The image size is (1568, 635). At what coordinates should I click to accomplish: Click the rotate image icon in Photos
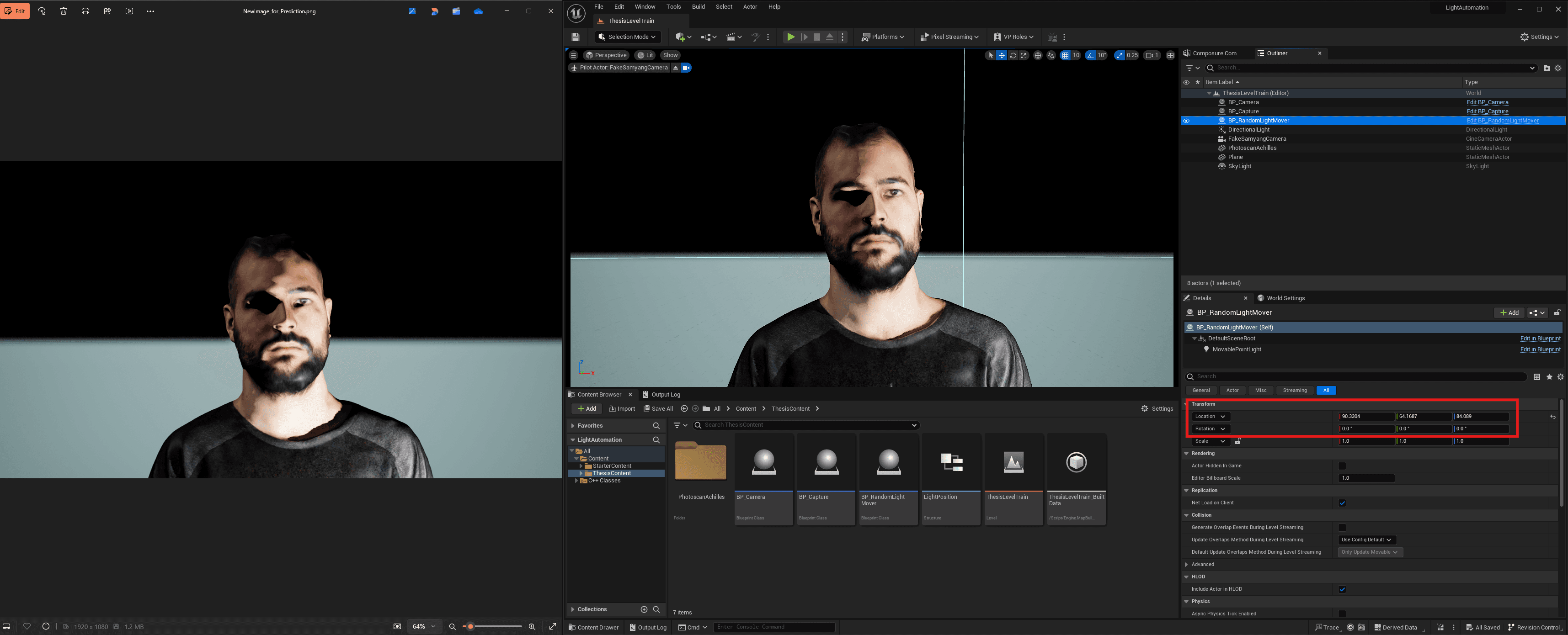(42, 11)
